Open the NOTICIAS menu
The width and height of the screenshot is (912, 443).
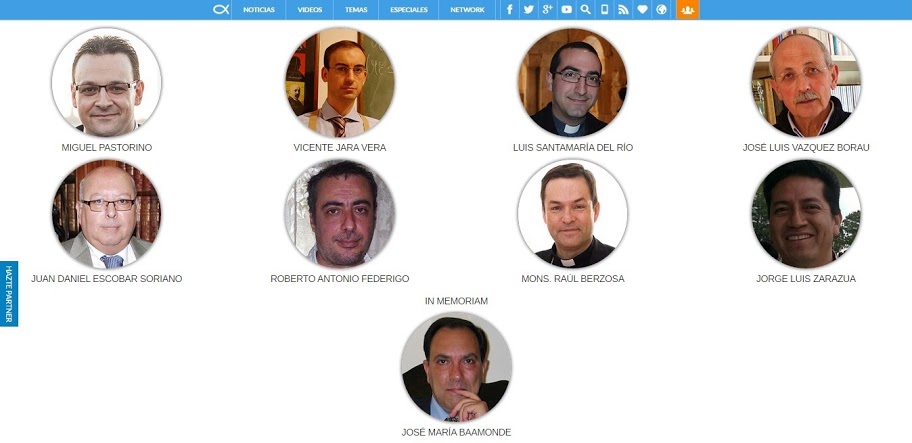pyautogui.click(x=259, y=10)
